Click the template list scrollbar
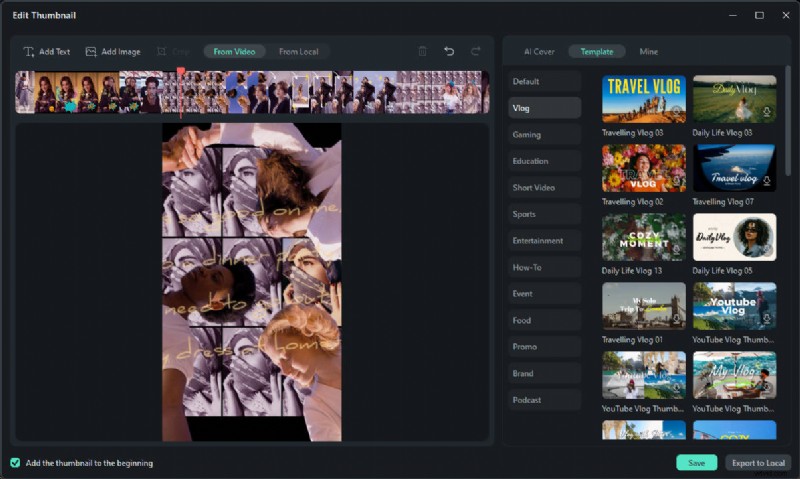Viewport: 800px width, 479px height. (x=788, y=122)
